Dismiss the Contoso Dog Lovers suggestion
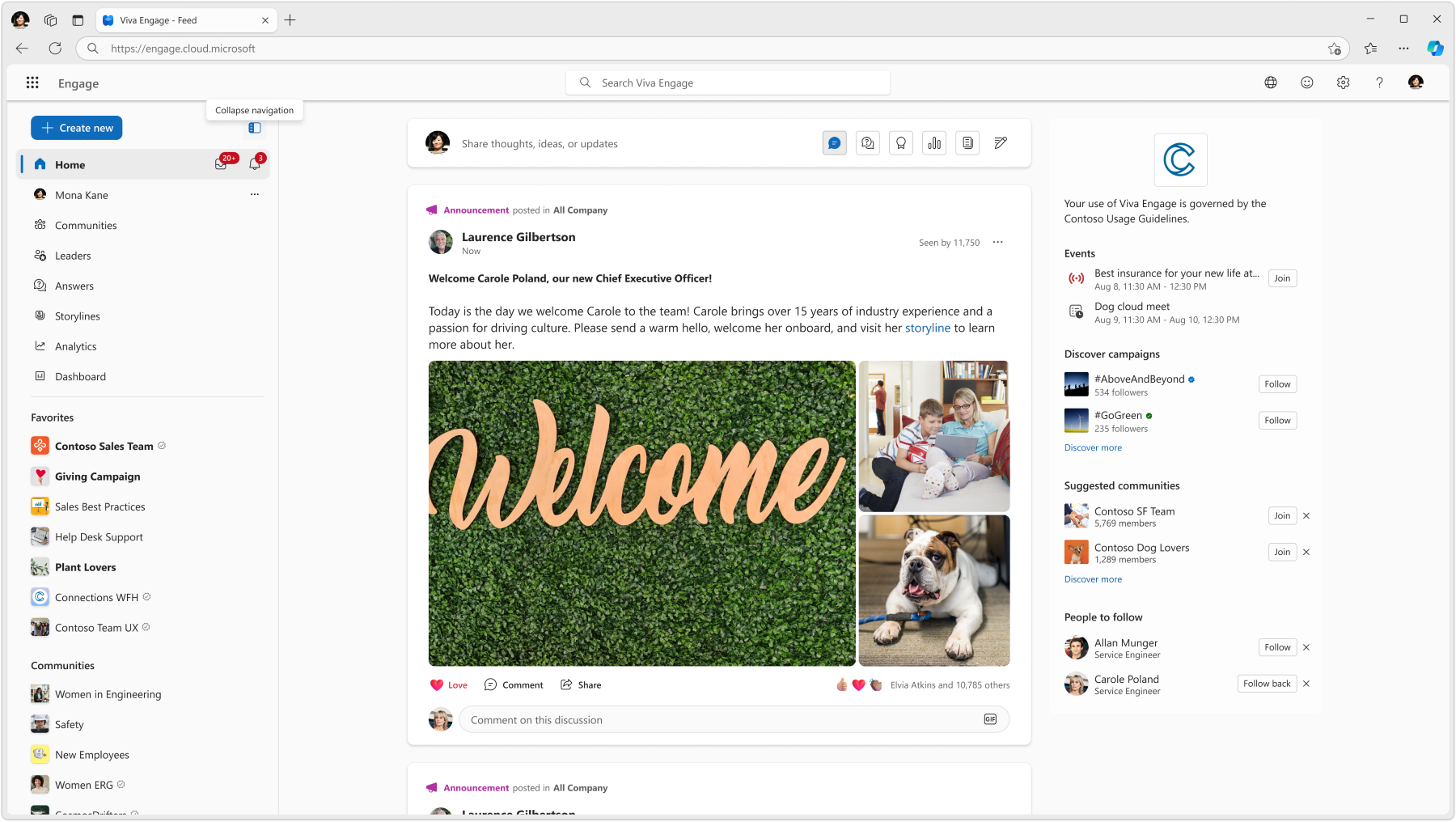The height and width of the screenshot is (822, 1456). [1306, 553]
